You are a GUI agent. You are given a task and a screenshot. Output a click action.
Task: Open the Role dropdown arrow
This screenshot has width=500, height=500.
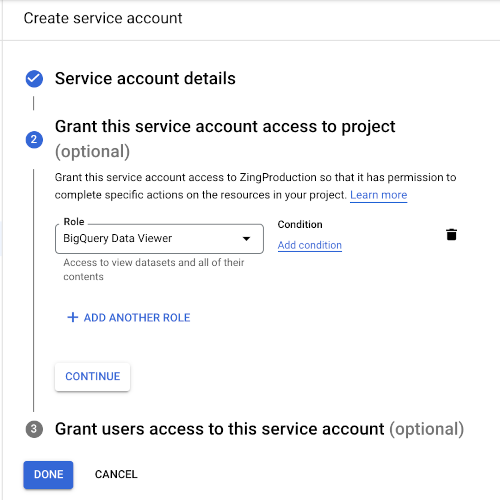point(246,239)
